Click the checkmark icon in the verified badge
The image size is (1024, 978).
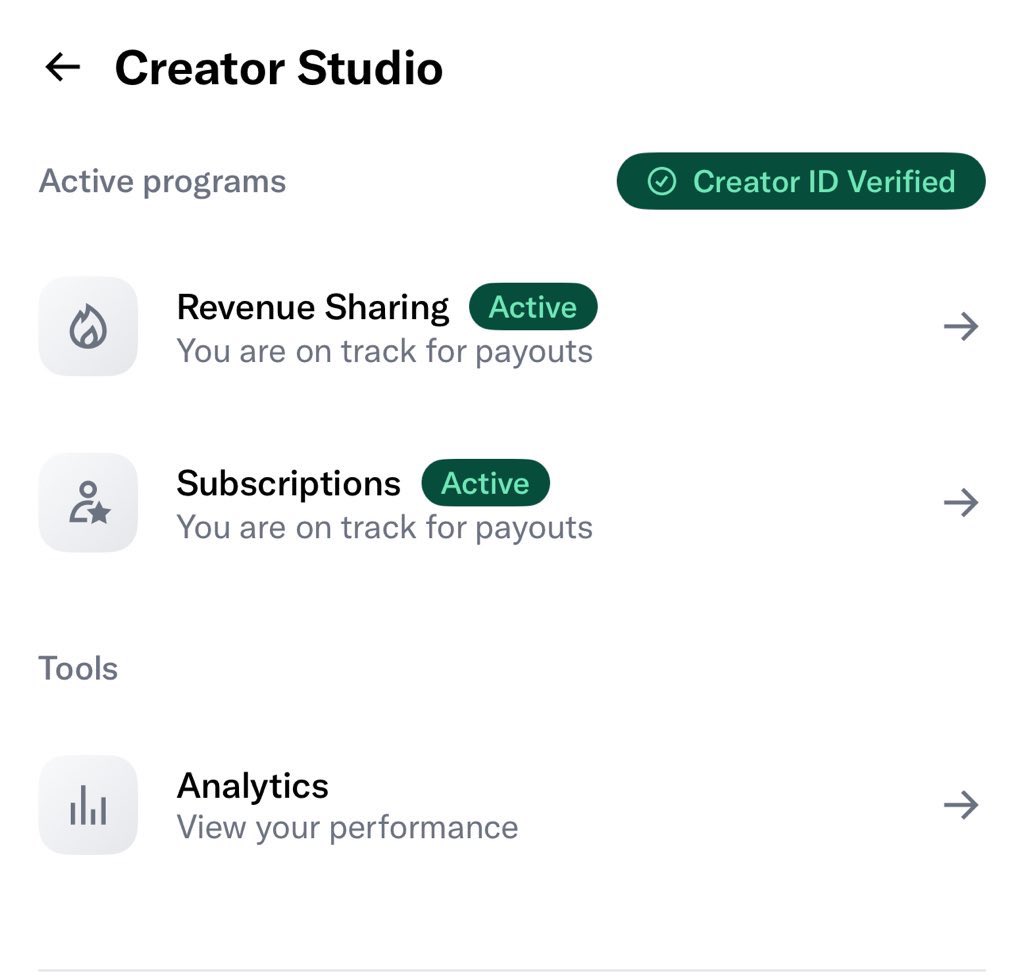[661, 182]
